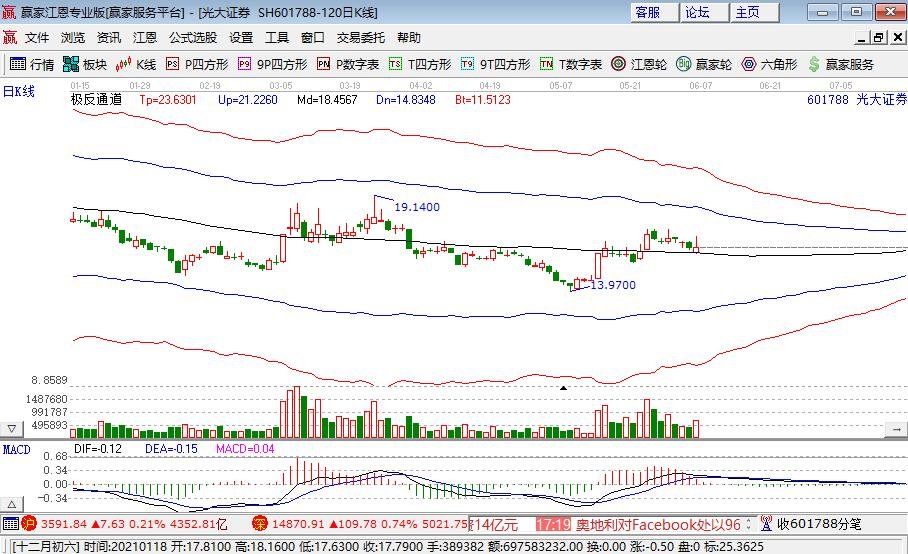Open the 帮助 menu
This screenshot has height=554, width=908.
(x=409, y=38)
